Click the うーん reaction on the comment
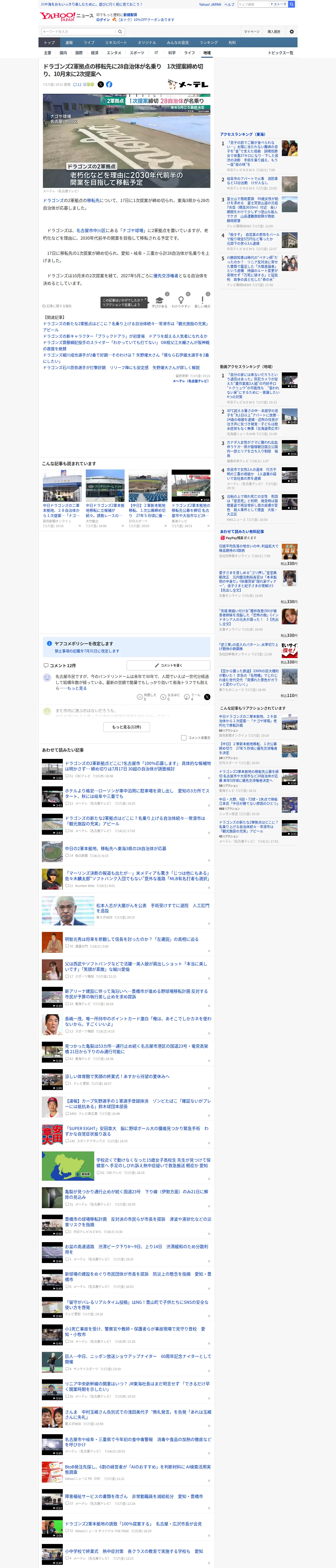Screen dimensions: 336x1568 click(187, 697)
